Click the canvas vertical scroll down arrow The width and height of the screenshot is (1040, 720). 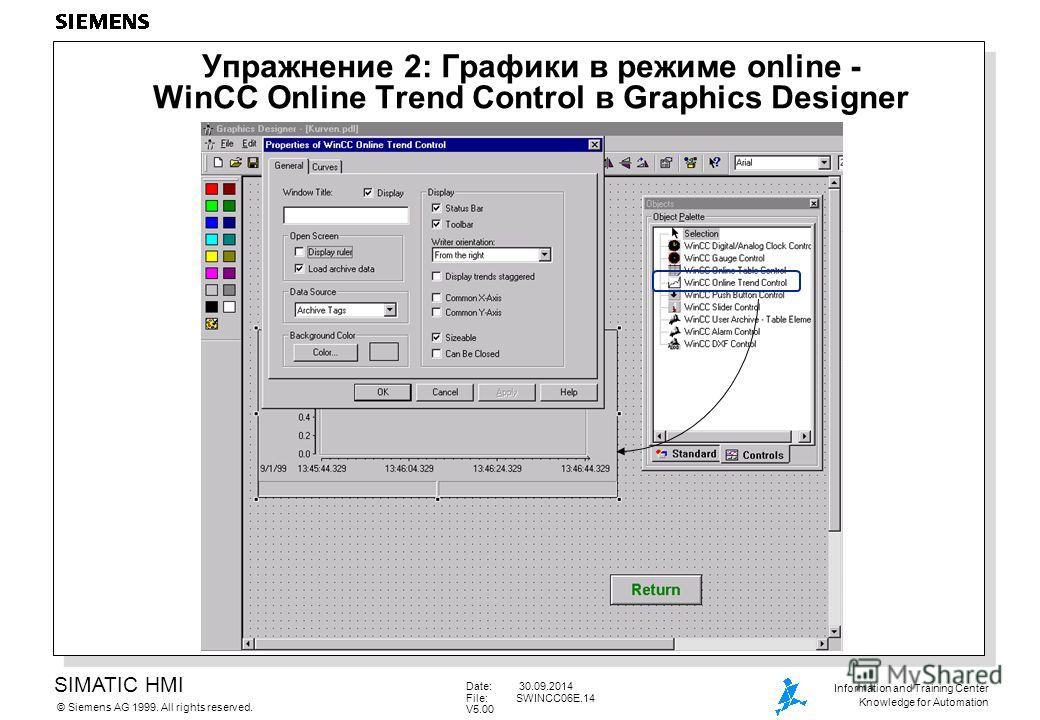[x=834, y=631]
